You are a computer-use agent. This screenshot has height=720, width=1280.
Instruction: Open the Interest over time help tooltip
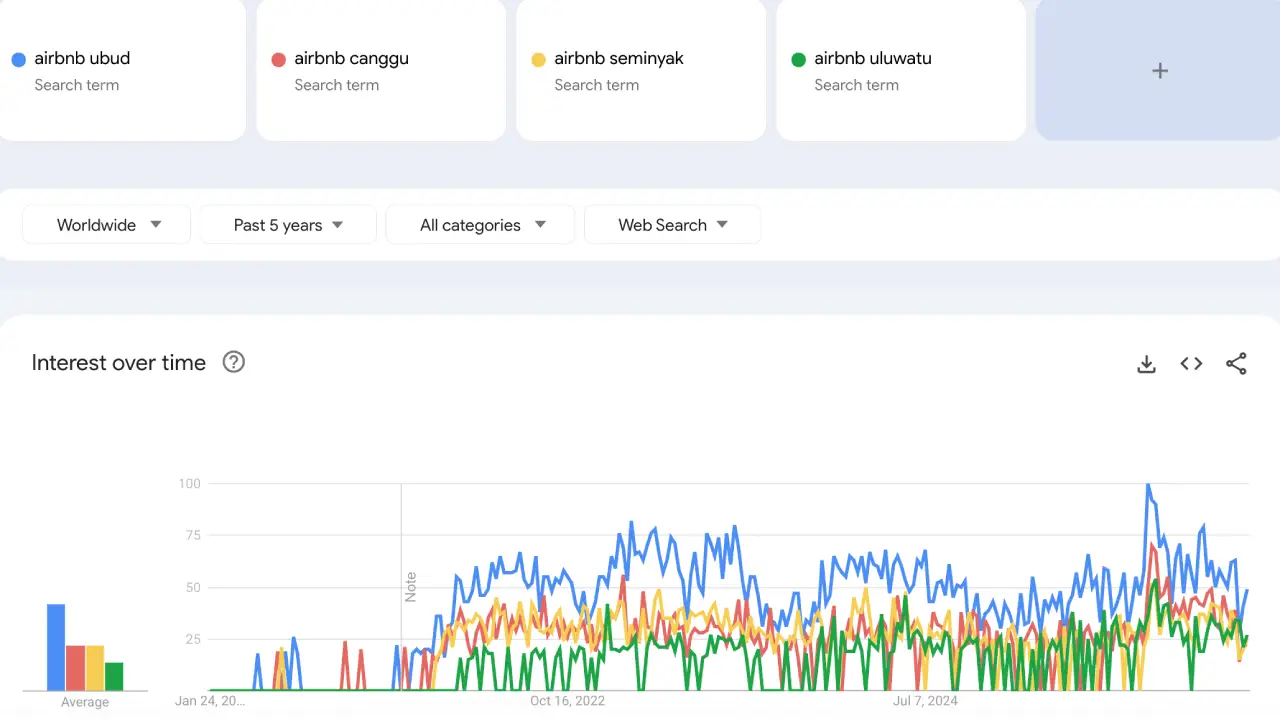[x=233, y=362]
